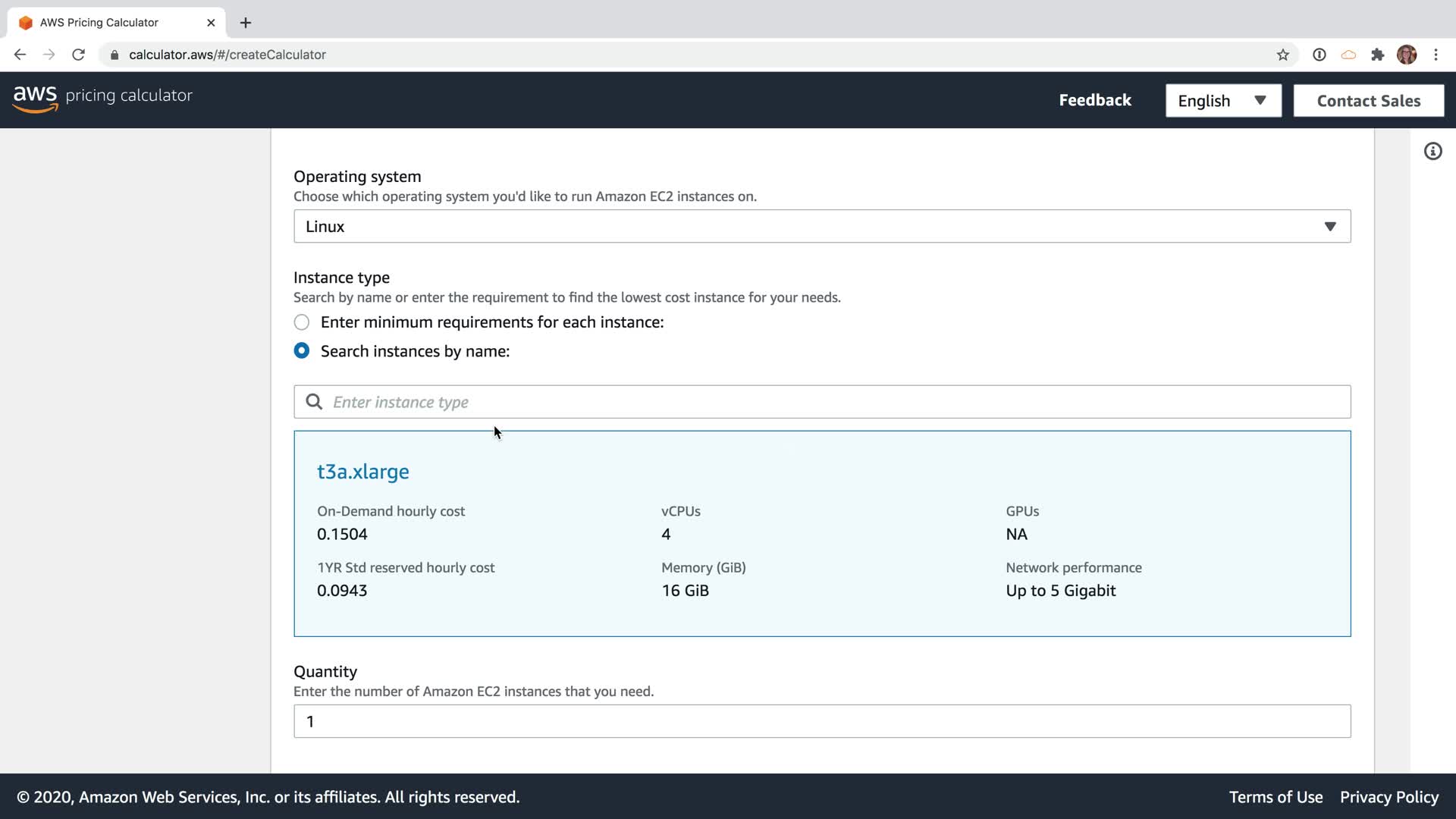
Task: Open Chrome three-dot menu
Action: click(1436, 55)
